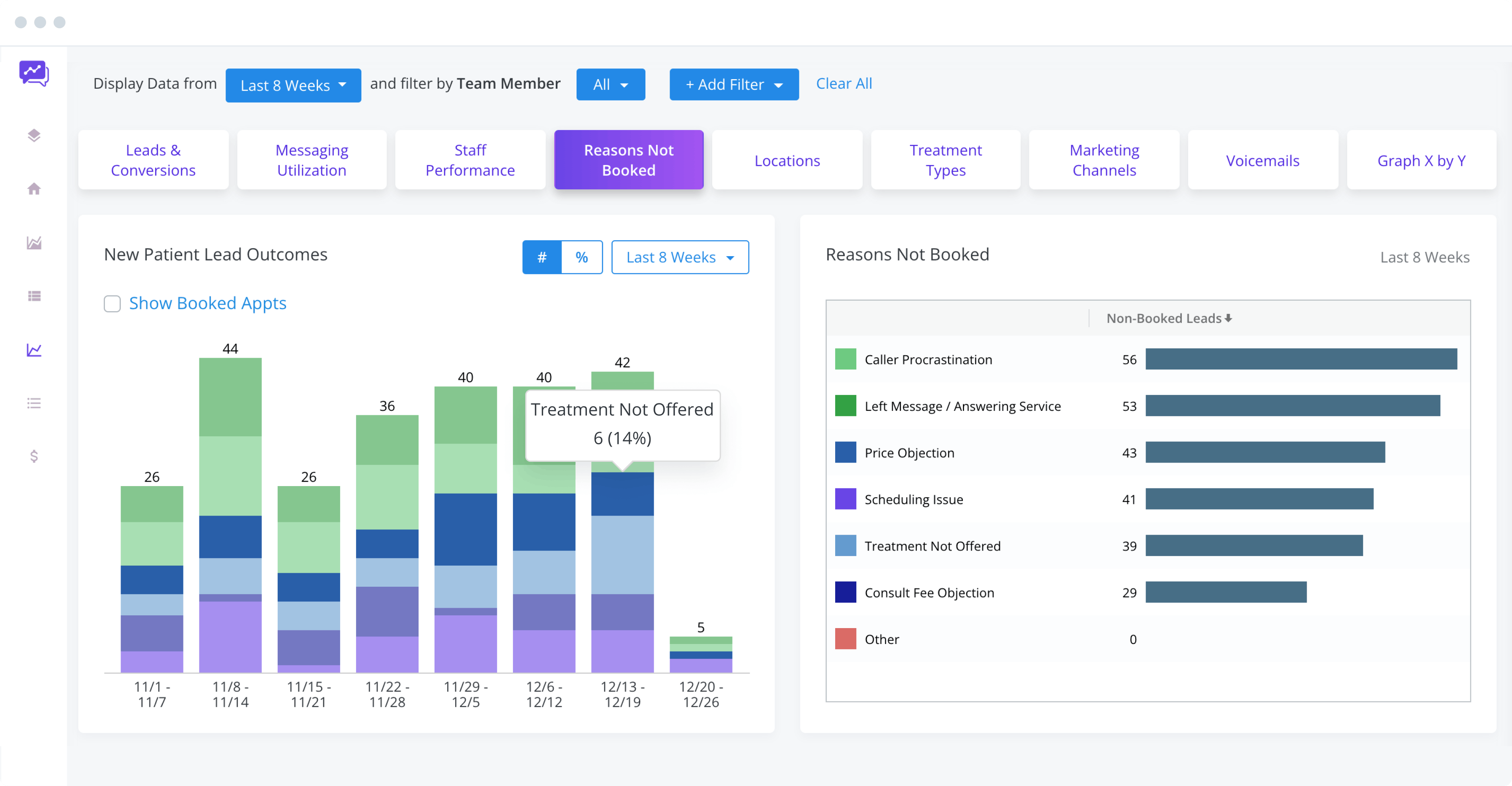Expand the Team Member All dropdown

[610, 84]
